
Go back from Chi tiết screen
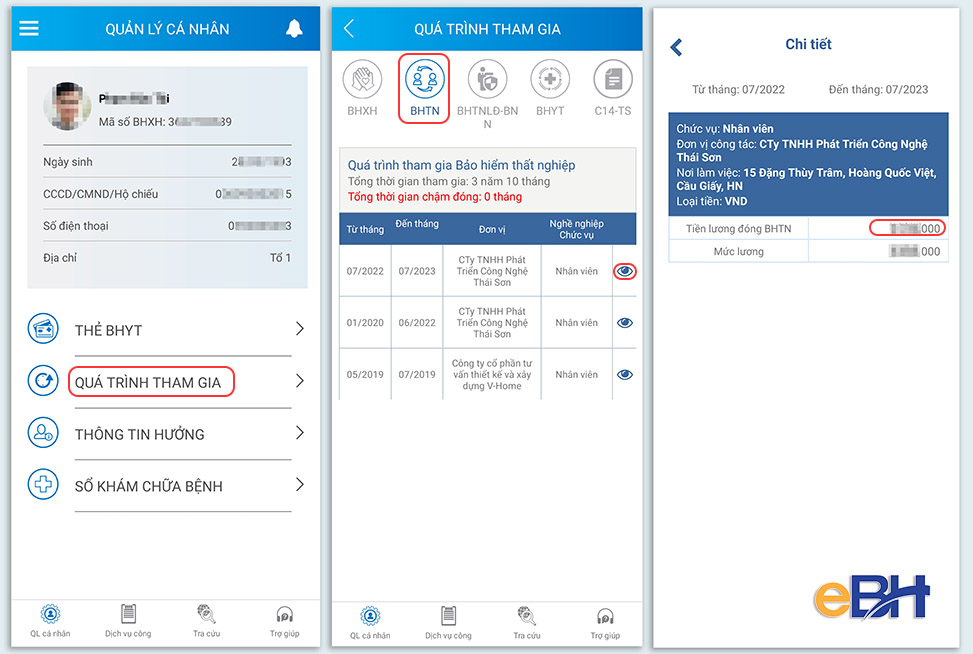(676, 47)
